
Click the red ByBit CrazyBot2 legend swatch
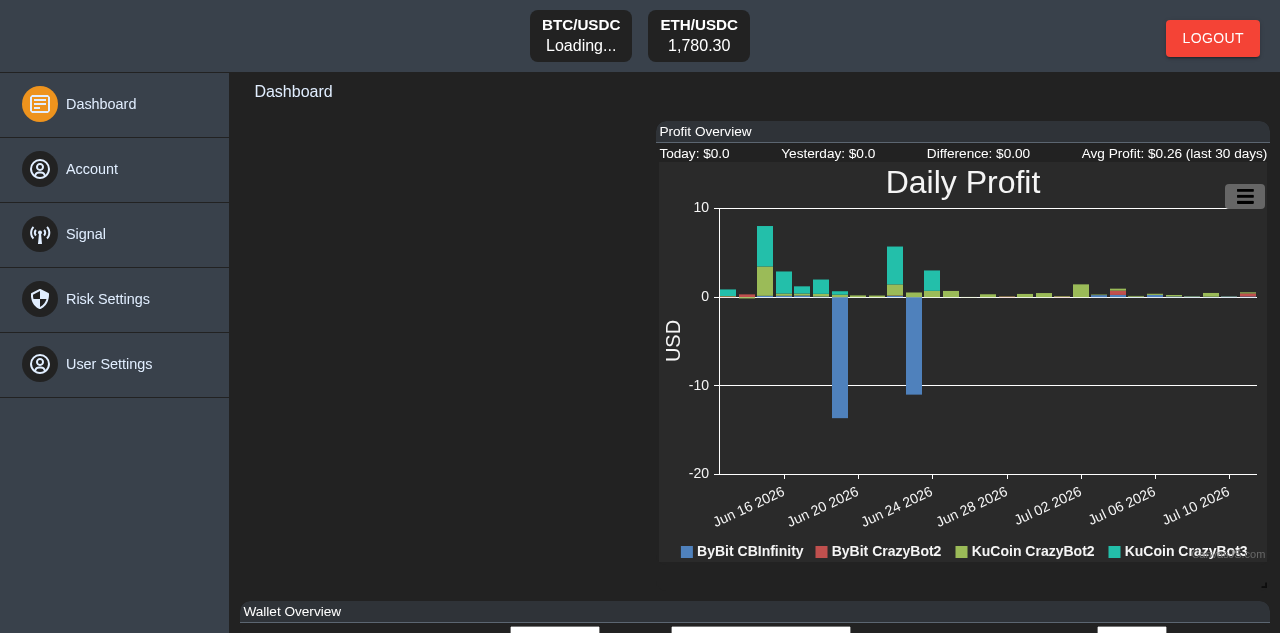pos(821,552)
